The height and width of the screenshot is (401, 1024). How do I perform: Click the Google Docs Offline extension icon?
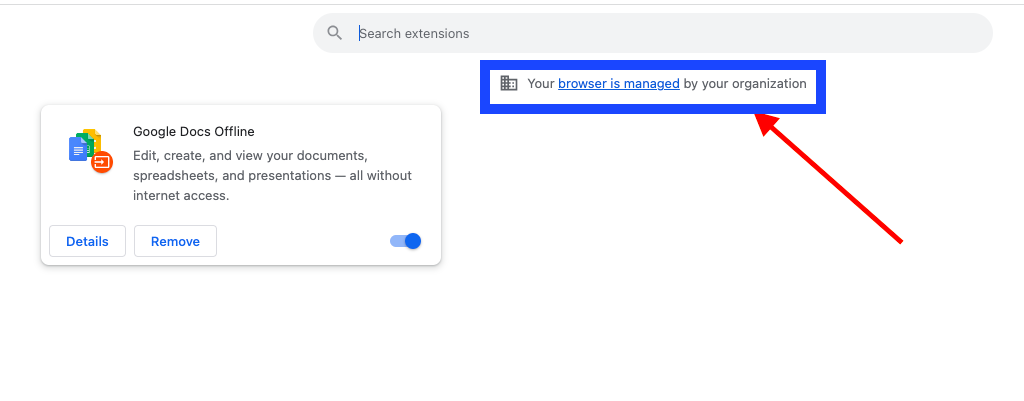click(91, 151)
